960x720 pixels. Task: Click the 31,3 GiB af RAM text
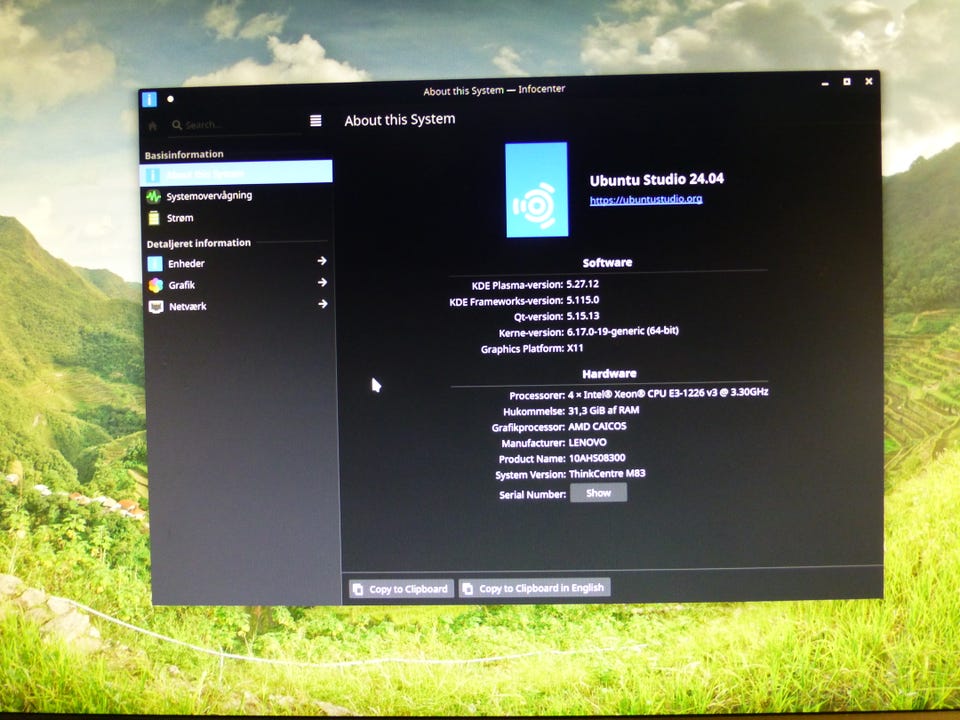604,410
